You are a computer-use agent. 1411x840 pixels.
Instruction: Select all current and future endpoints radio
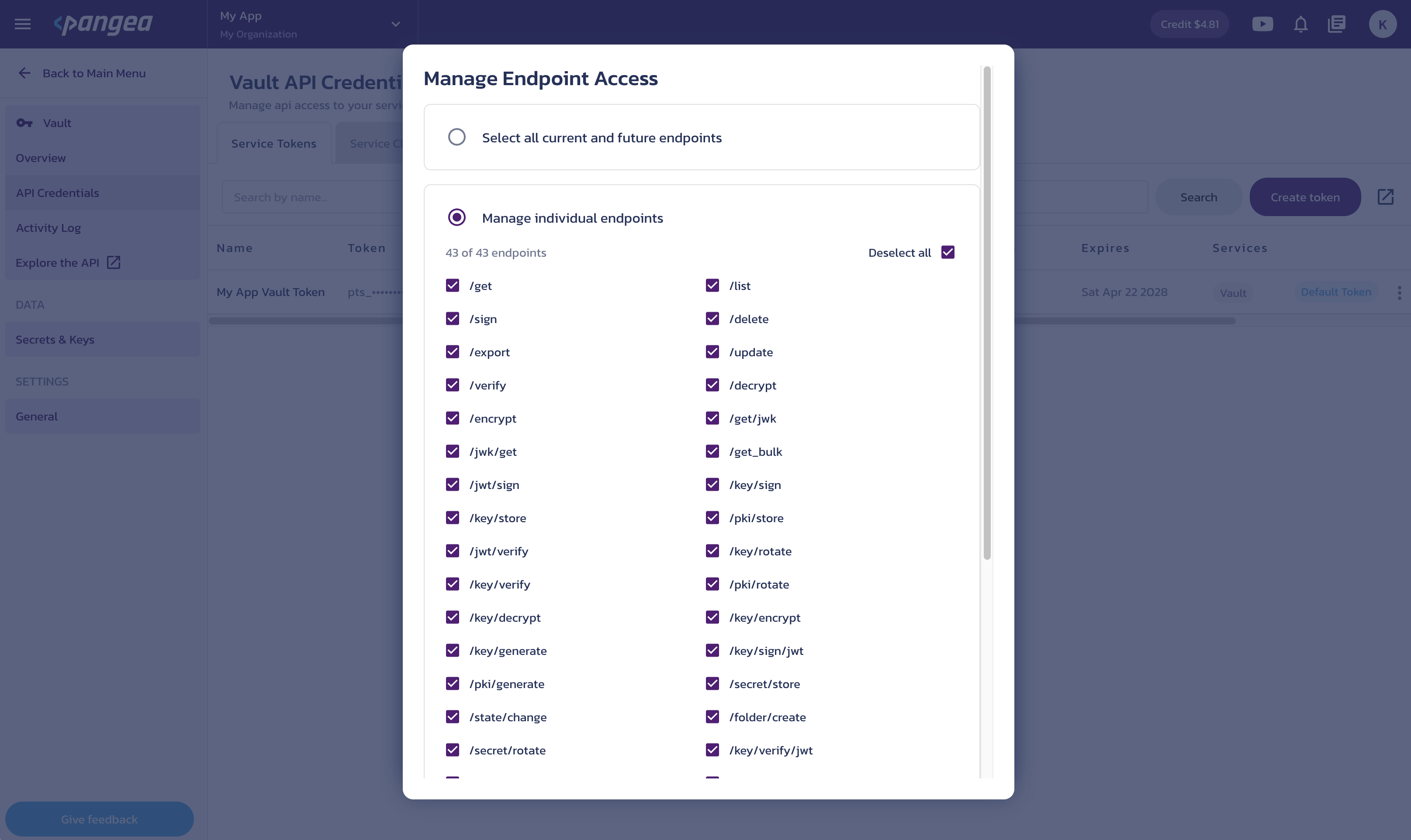click(456, 137)
